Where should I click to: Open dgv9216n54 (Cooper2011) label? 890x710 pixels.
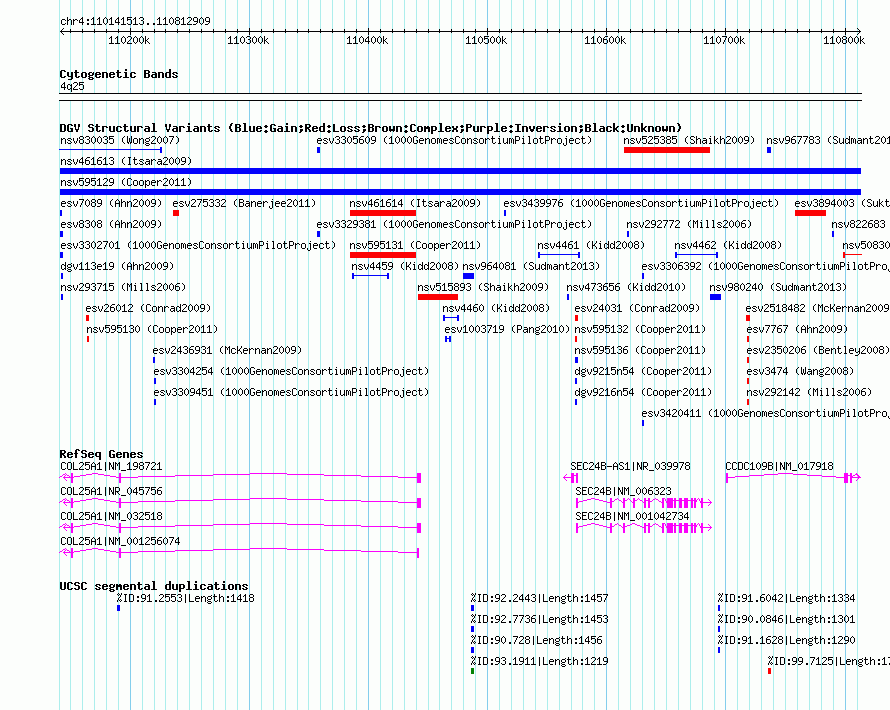tap(643, 392)
